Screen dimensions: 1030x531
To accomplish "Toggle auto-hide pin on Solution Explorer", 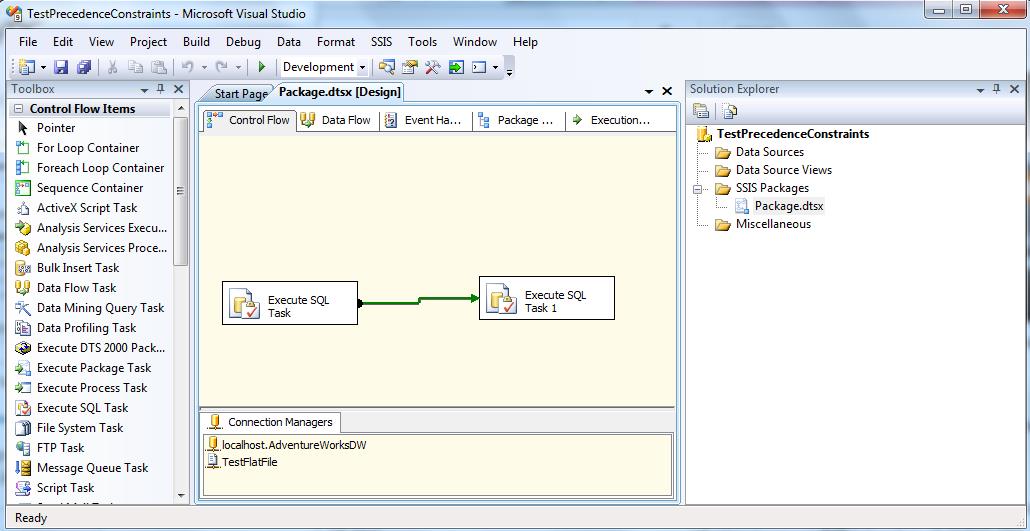I will pyautogui.click(x=997, y=89).
